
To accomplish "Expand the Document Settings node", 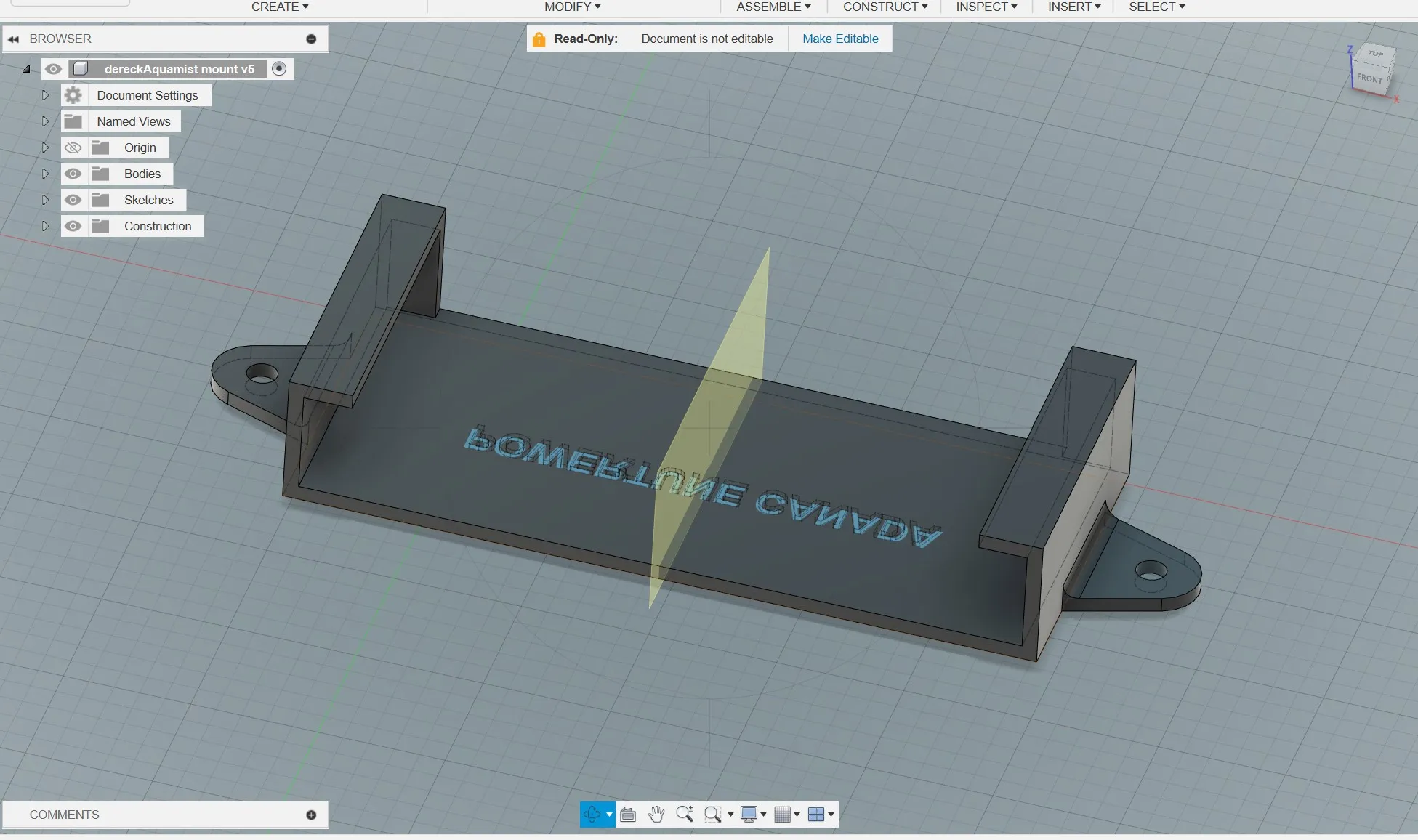I will [x=45, y=95].
